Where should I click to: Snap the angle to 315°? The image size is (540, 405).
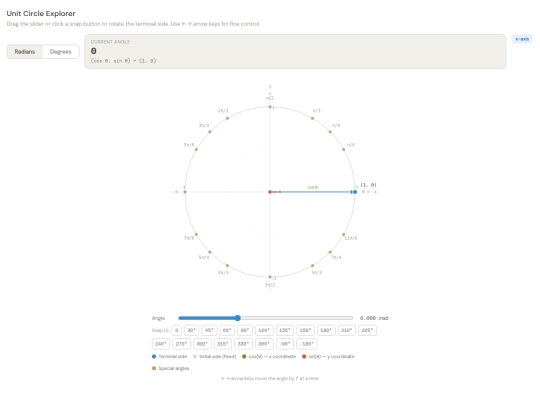pyautogui.click(x=223, y=344)
